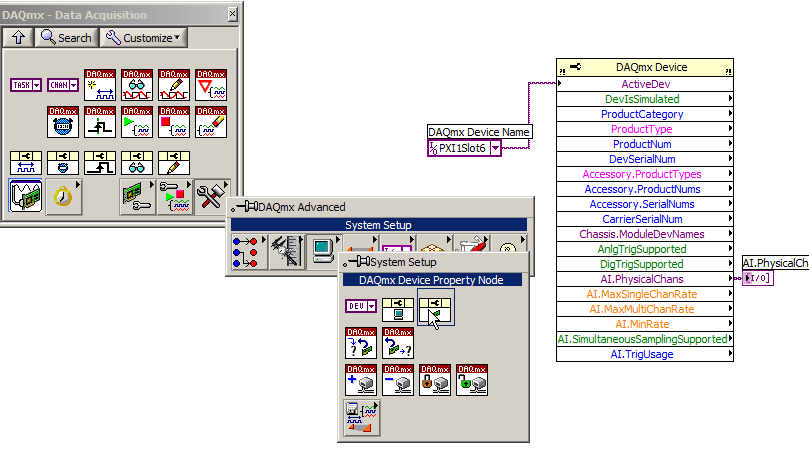This screenshot has width=809, height=466.
Task: Select the reserve network device orange lock icon
Action: 435,380
